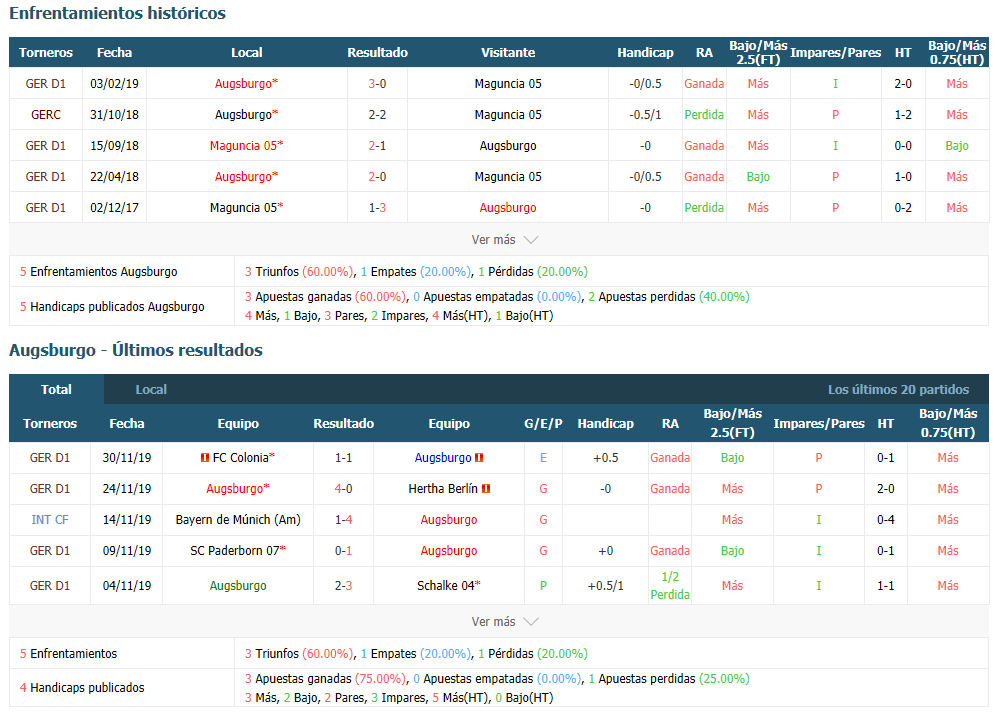Click the red card icon beside Hertha Berlín
Screen dimensions: 1000x720
pyautogui.click(x=486, y=489)
